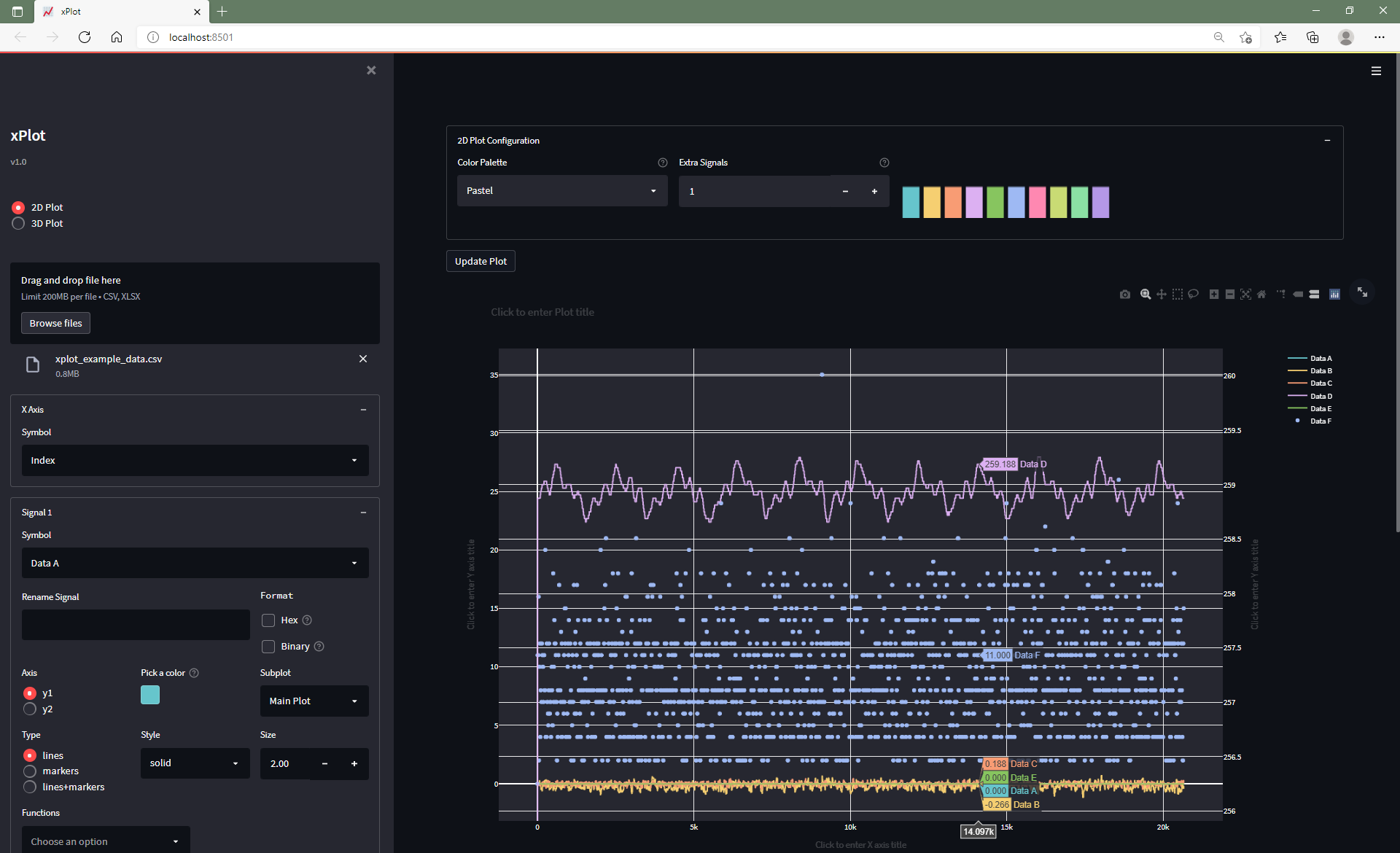Viewport: 1400px width, 853px height.
Task: Show help for Color Palette
Action: [663, 163]
